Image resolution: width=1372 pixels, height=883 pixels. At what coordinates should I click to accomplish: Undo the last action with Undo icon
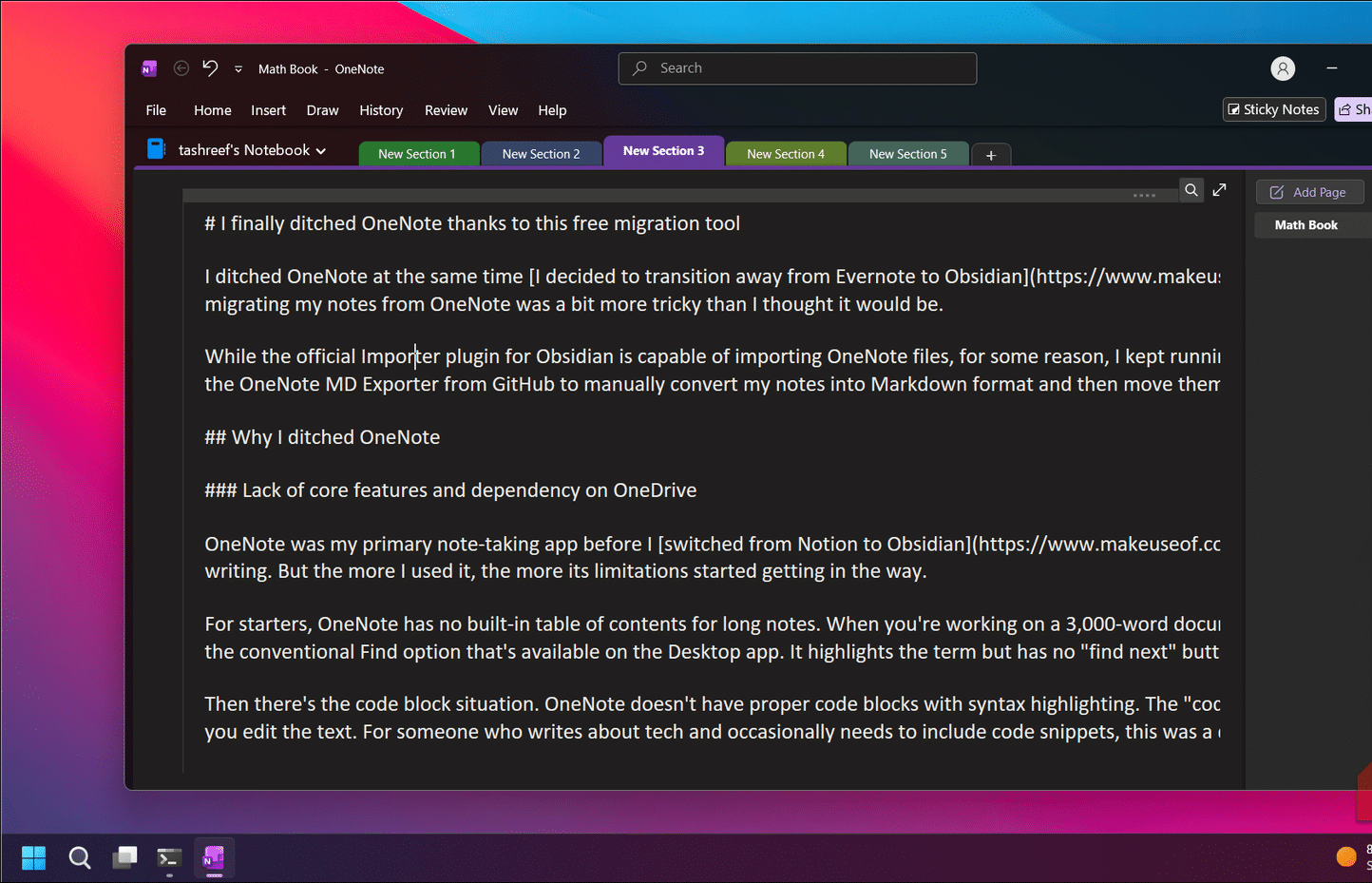click(x=210, y=68)
